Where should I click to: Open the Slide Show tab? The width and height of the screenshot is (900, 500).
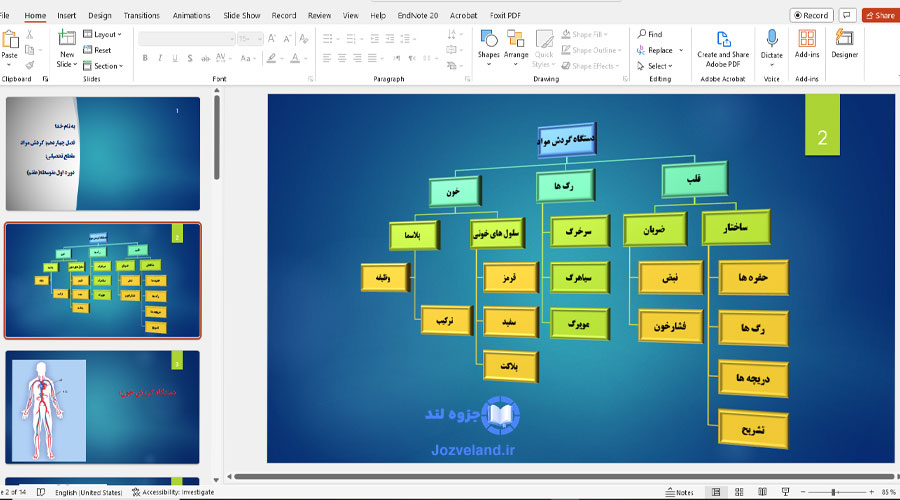point(242,15)
